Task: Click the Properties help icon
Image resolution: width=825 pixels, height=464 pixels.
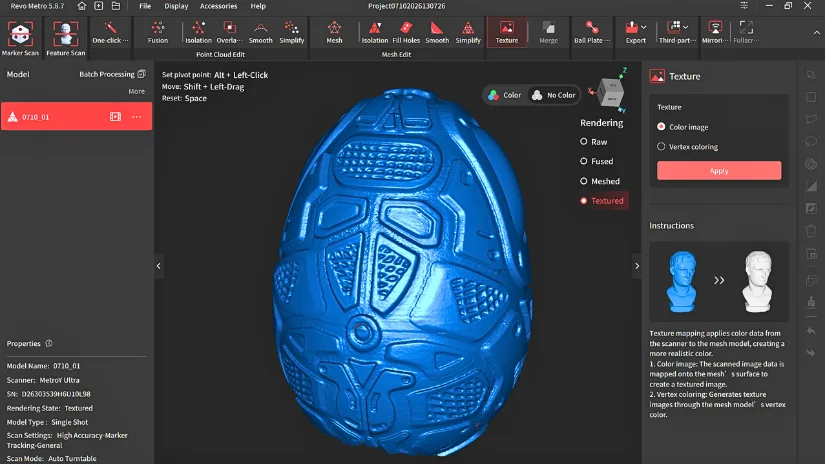Action: (x=49, y=343)
